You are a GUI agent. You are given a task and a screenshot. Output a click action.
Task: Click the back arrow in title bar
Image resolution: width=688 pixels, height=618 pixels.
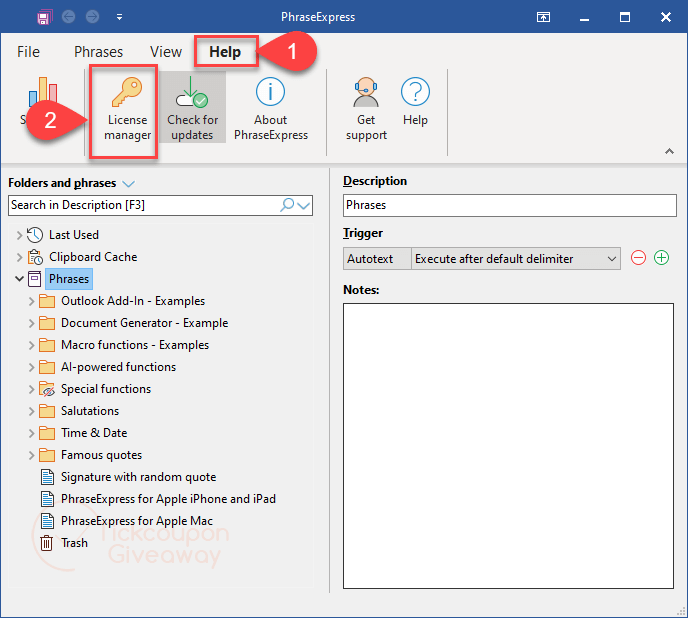[x=68, y=17]
